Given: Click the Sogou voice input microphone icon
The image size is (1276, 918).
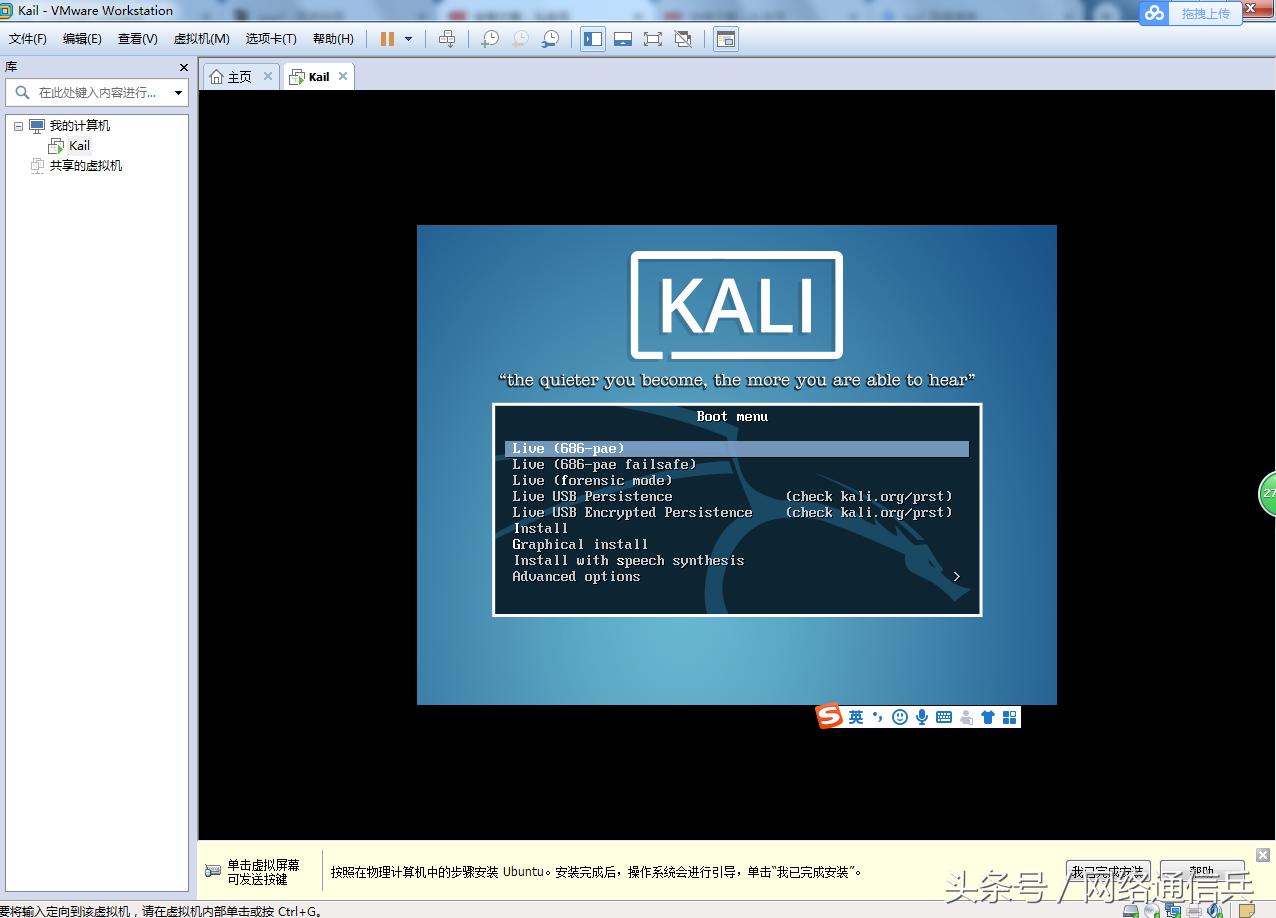Looking at the screenshot, I should click(x=922, y=717).
